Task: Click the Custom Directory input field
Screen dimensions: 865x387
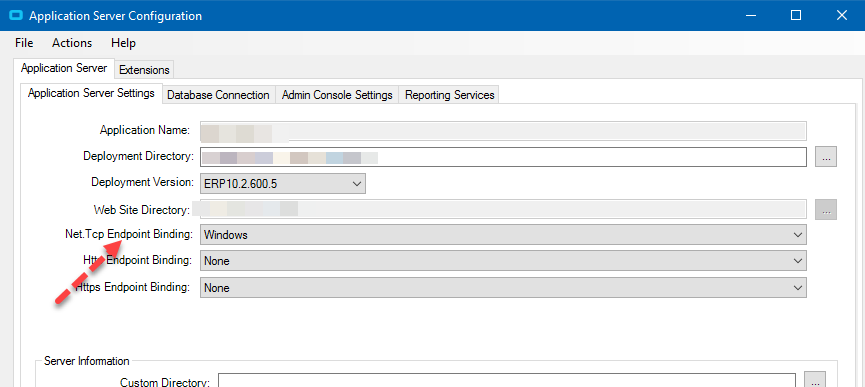Action: point(507,381)
